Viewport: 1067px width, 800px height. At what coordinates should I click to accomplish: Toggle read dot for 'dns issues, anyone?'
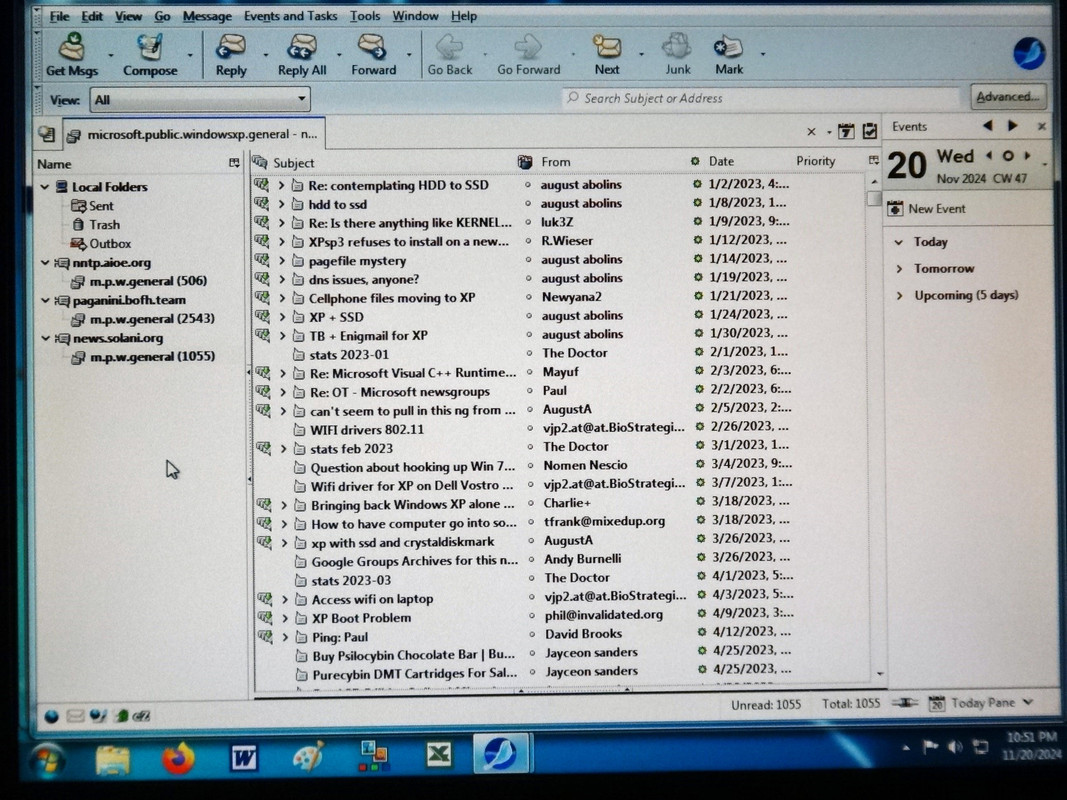click(x=528, y=278)
